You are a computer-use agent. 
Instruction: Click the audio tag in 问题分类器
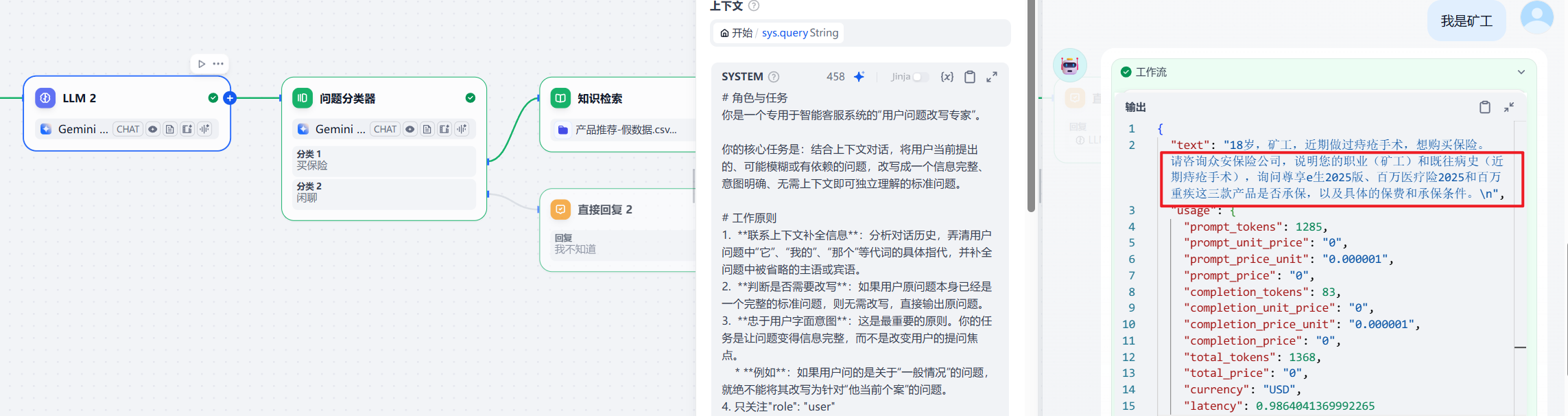[x=462, y=129]
